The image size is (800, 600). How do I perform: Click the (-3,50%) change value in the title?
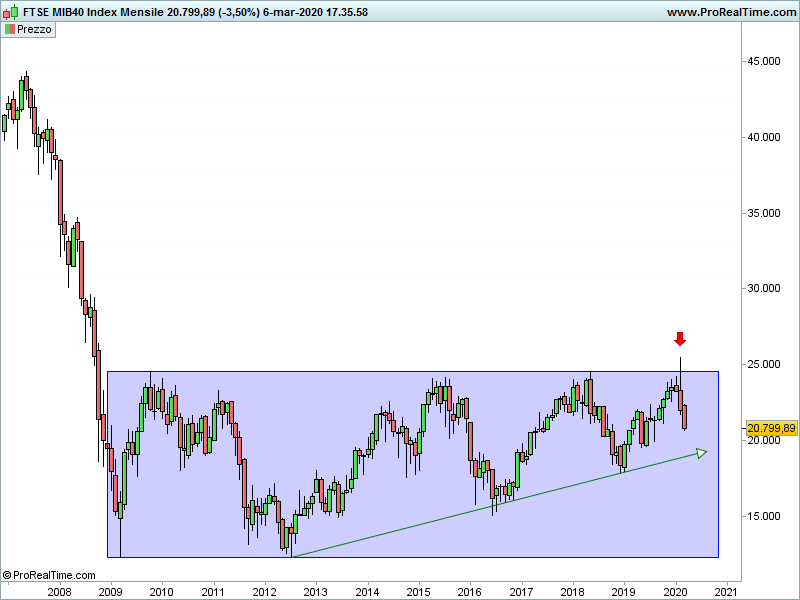click(x=239, y=12)
